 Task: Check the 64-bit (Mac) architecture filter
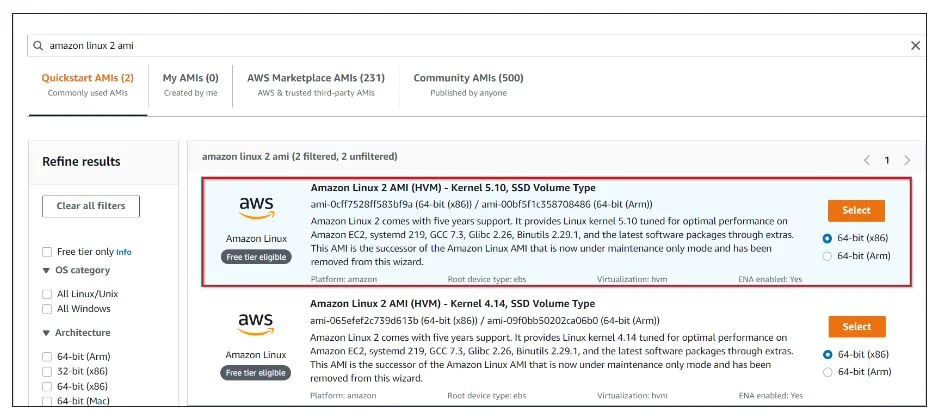[47, 401]
